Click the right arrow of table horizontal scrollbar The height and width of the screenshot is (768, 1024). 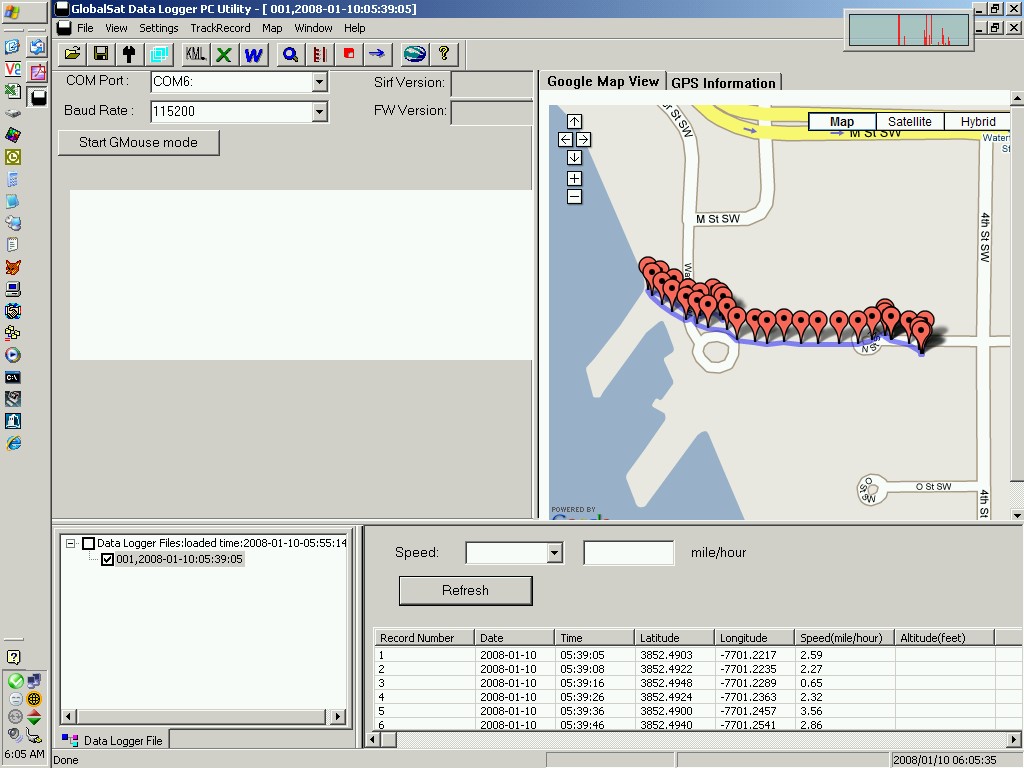click(x=1013, y=740)
